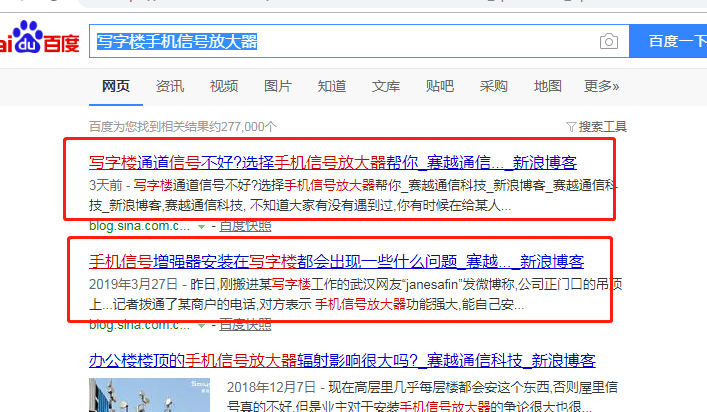Open 百度快照 under the first result

[x=245, y=226]
